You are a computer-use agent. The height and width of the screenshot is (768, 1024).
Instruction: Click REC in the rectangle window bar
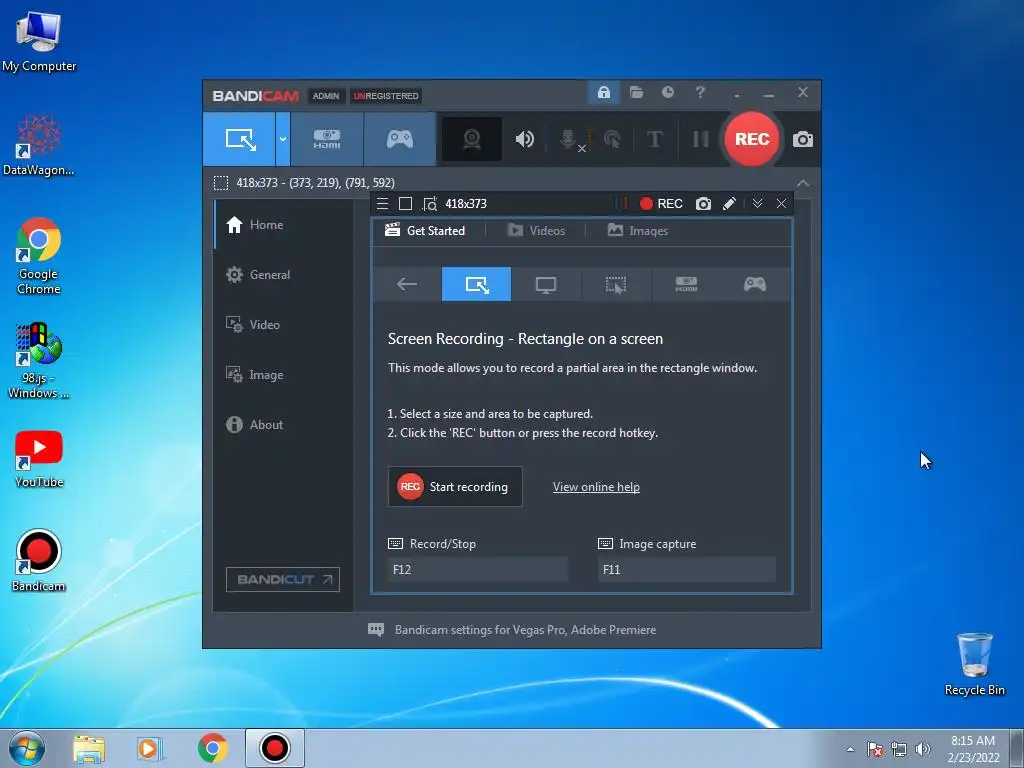click(661, 204)
